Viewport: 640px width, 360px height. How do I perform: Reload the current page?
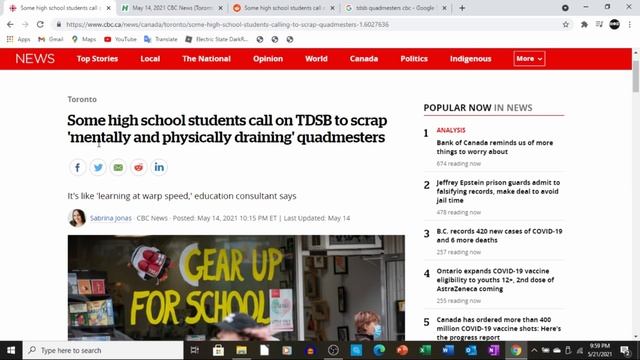pyautogui.click(x=40, y=24)
